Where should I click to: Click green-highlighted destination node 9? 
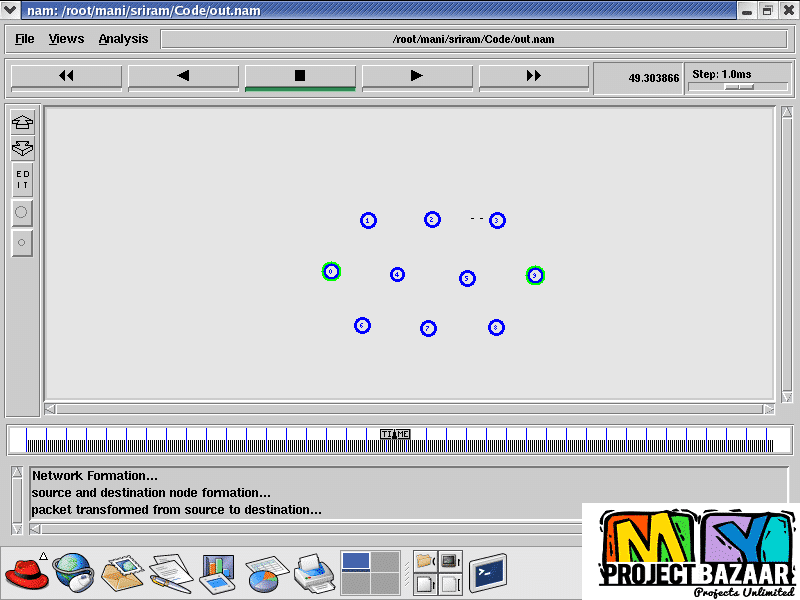(535, 275)
